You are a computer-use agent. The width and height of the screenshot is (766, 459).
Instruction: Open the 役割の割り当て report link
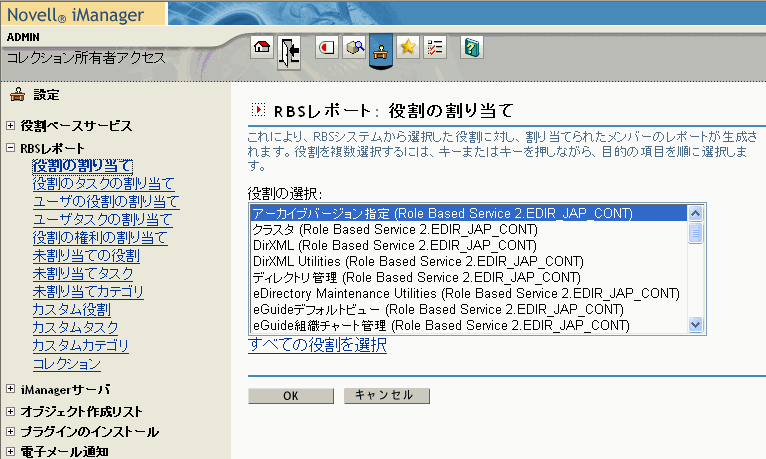pos(83,166)
